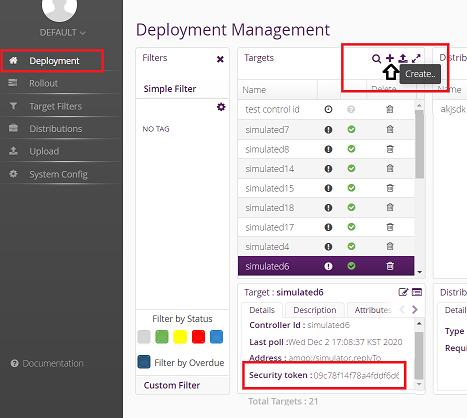Open the Deployment view in sidebar
Viewport: 467px width, 418px height.
coord(53,61)
